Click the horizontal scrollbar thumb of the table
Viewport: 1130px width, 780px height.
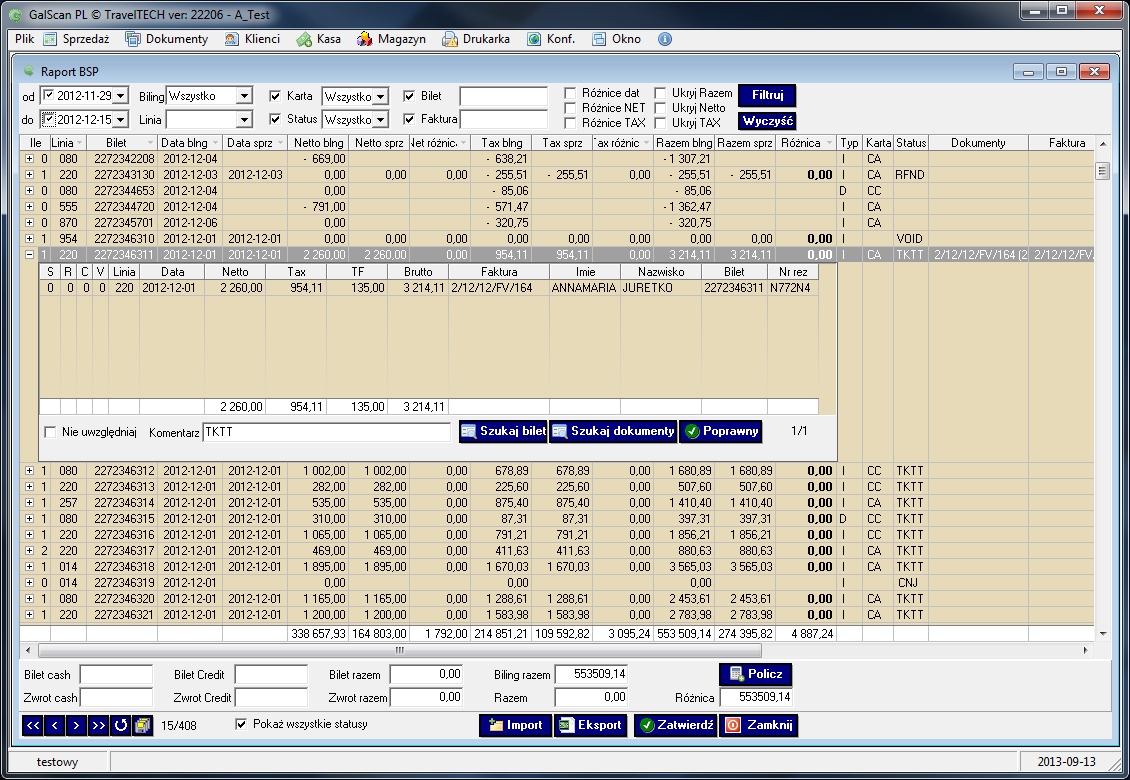[x=400, y=650]
